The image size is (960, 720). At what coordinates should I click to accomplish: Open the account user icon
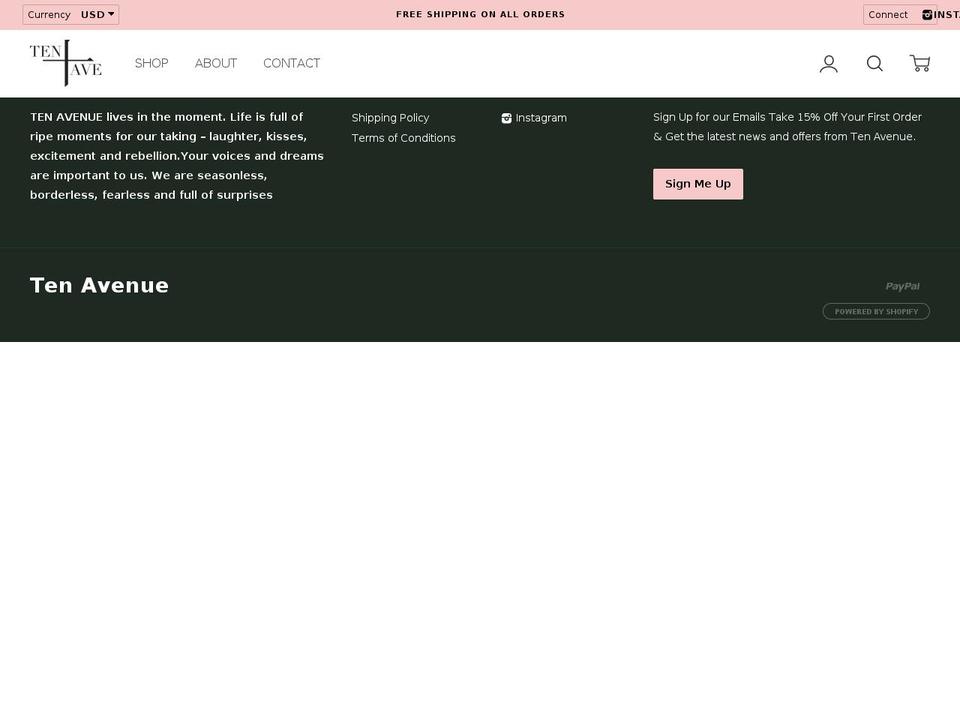(x=828, y=64)
